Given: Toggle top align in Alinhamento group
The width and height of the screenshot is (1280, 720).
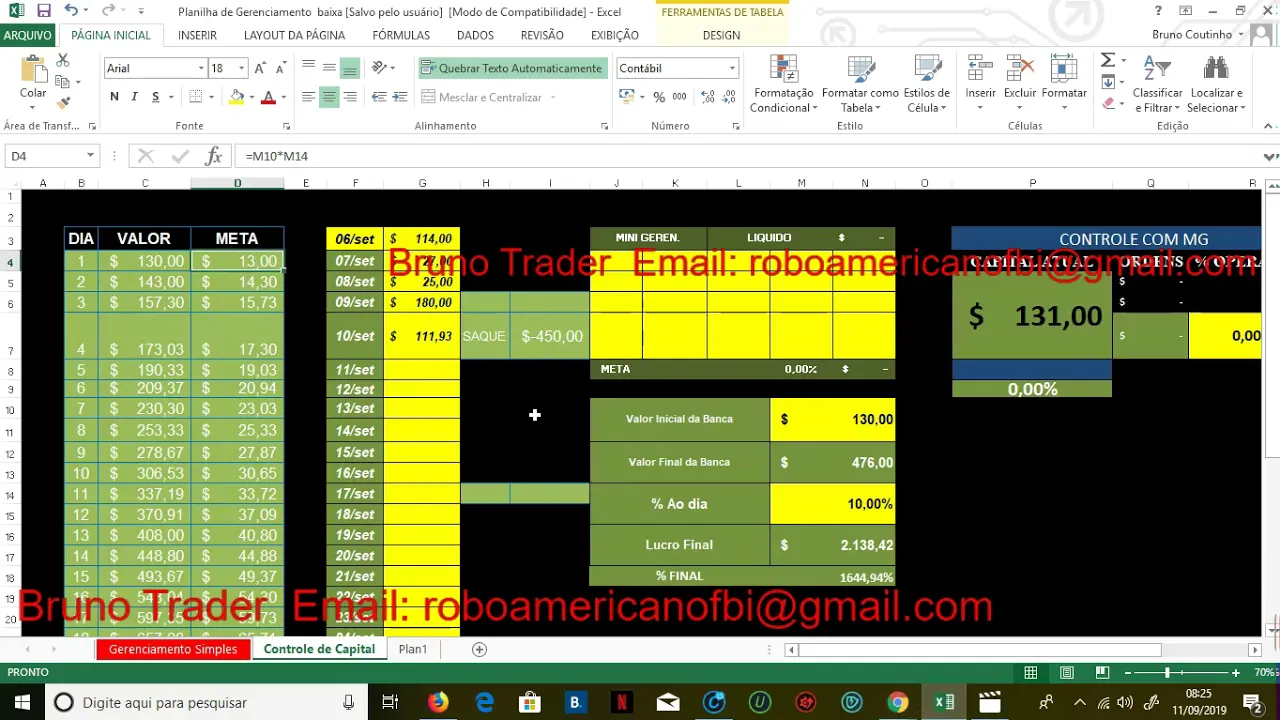Looking at the screenshot, I should (x=308, y=68).
